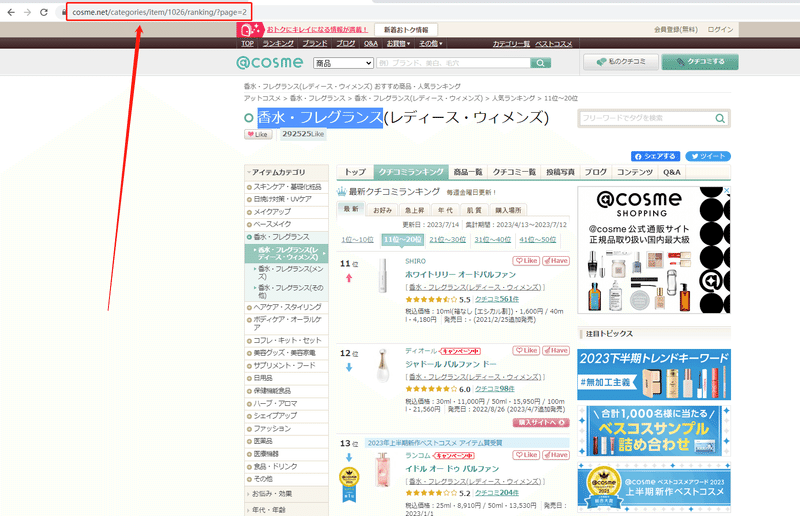Open the その他 dropdown menu
Viewport: 800px width, 516px height.
coord(431,44)
